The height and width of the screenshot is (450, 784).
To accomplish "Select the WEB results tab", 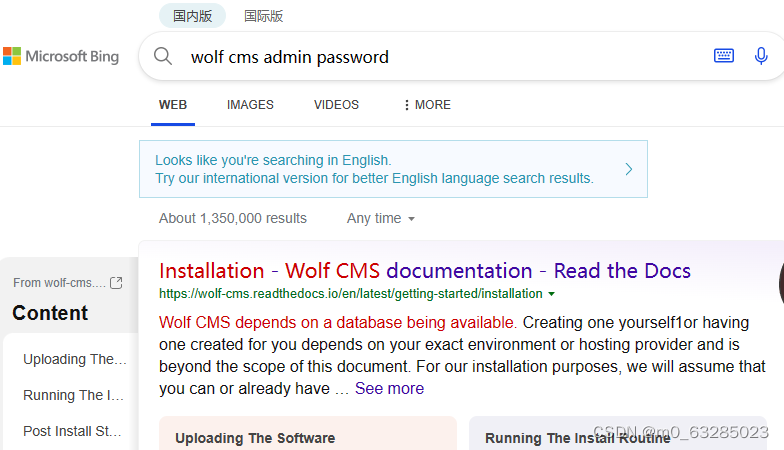I will tap(173, 105).
